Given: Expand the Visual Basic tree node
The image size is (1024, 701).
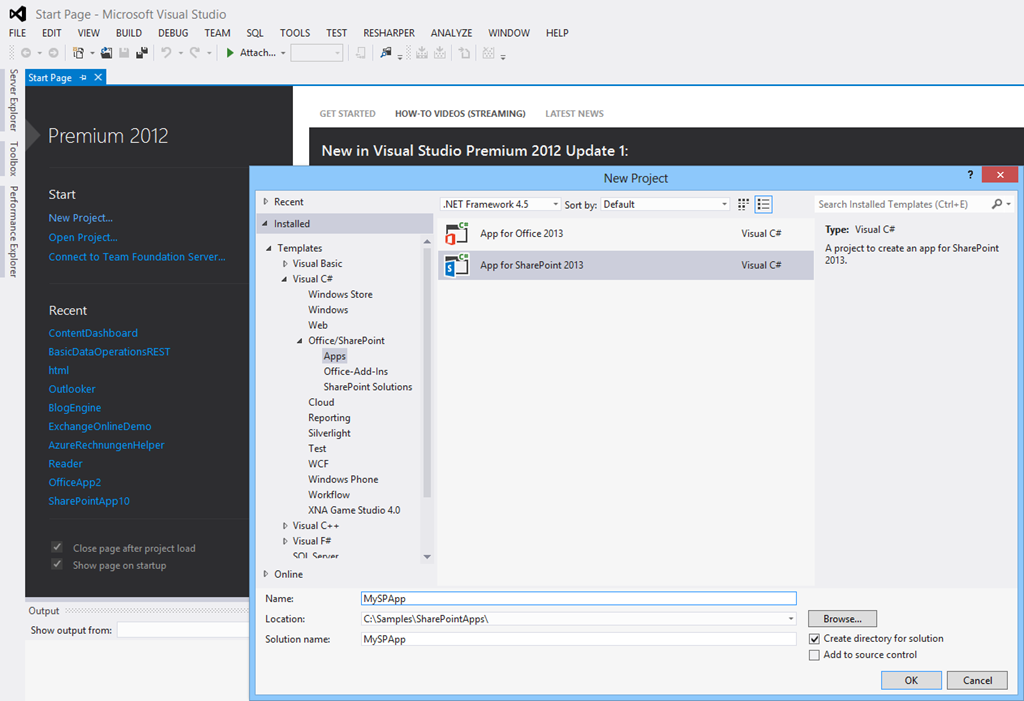Looking at the screenshot, I should [x=285, y=264].
